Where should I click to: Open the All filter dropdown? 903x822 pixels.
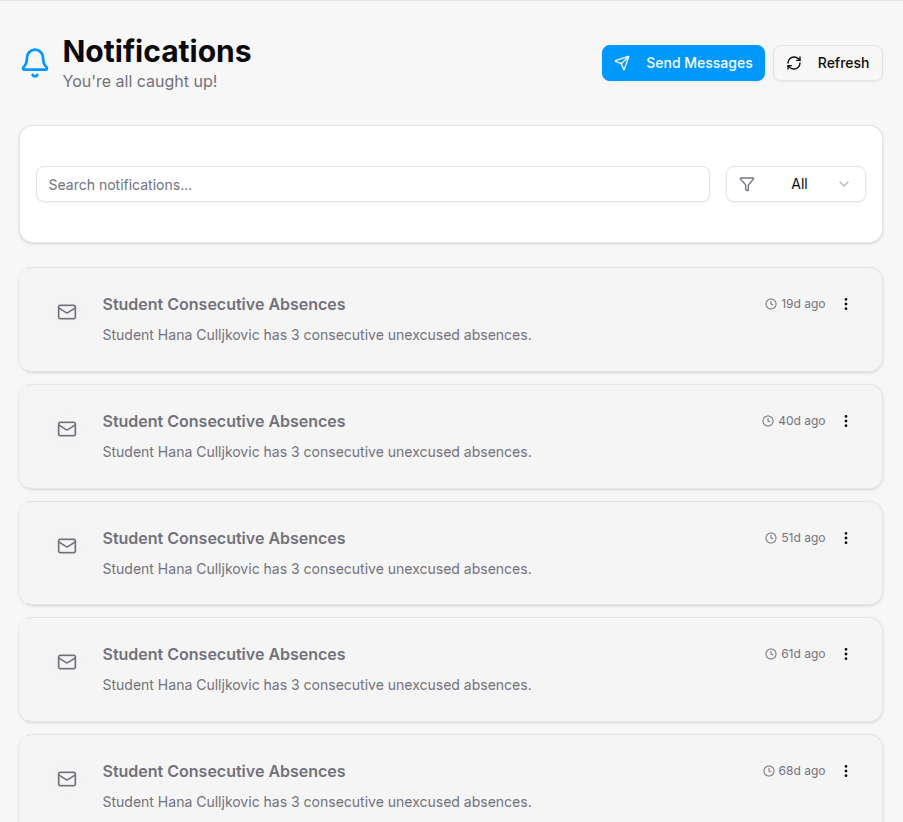click(x=796, y=184)
